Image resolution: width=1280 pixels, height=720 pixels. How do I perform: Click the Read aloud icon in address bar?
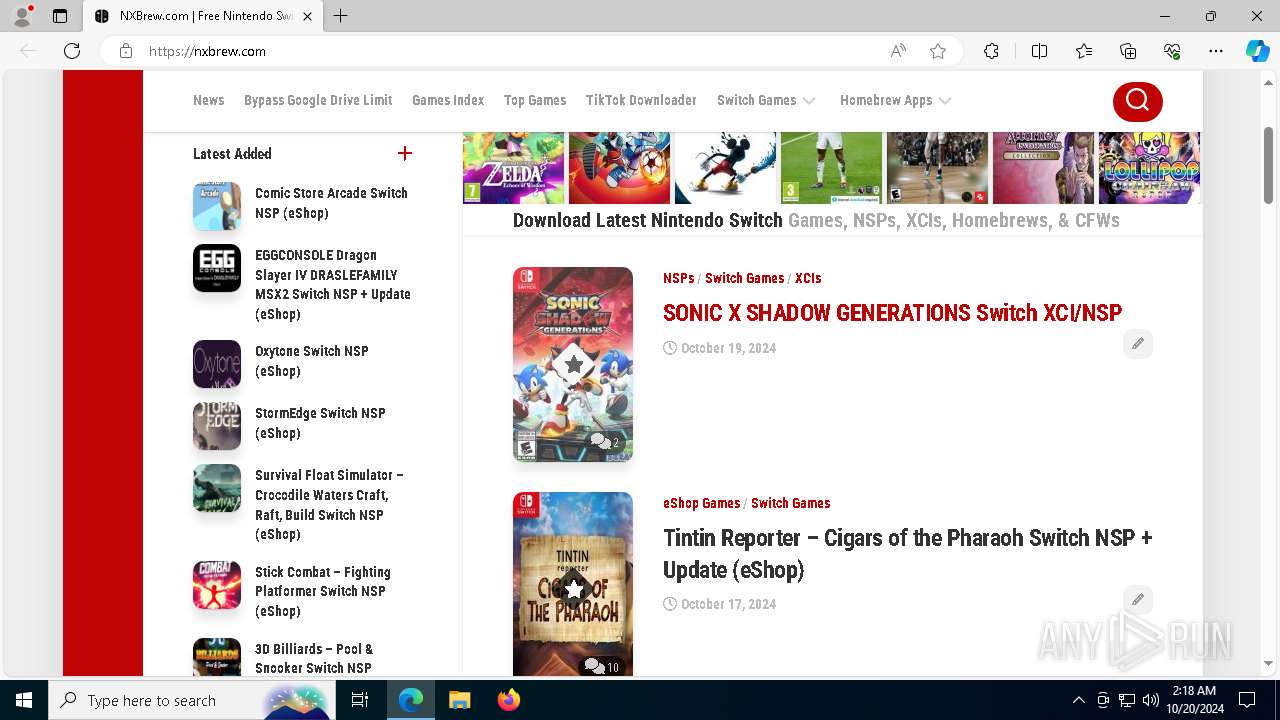[x=898, y=51]
